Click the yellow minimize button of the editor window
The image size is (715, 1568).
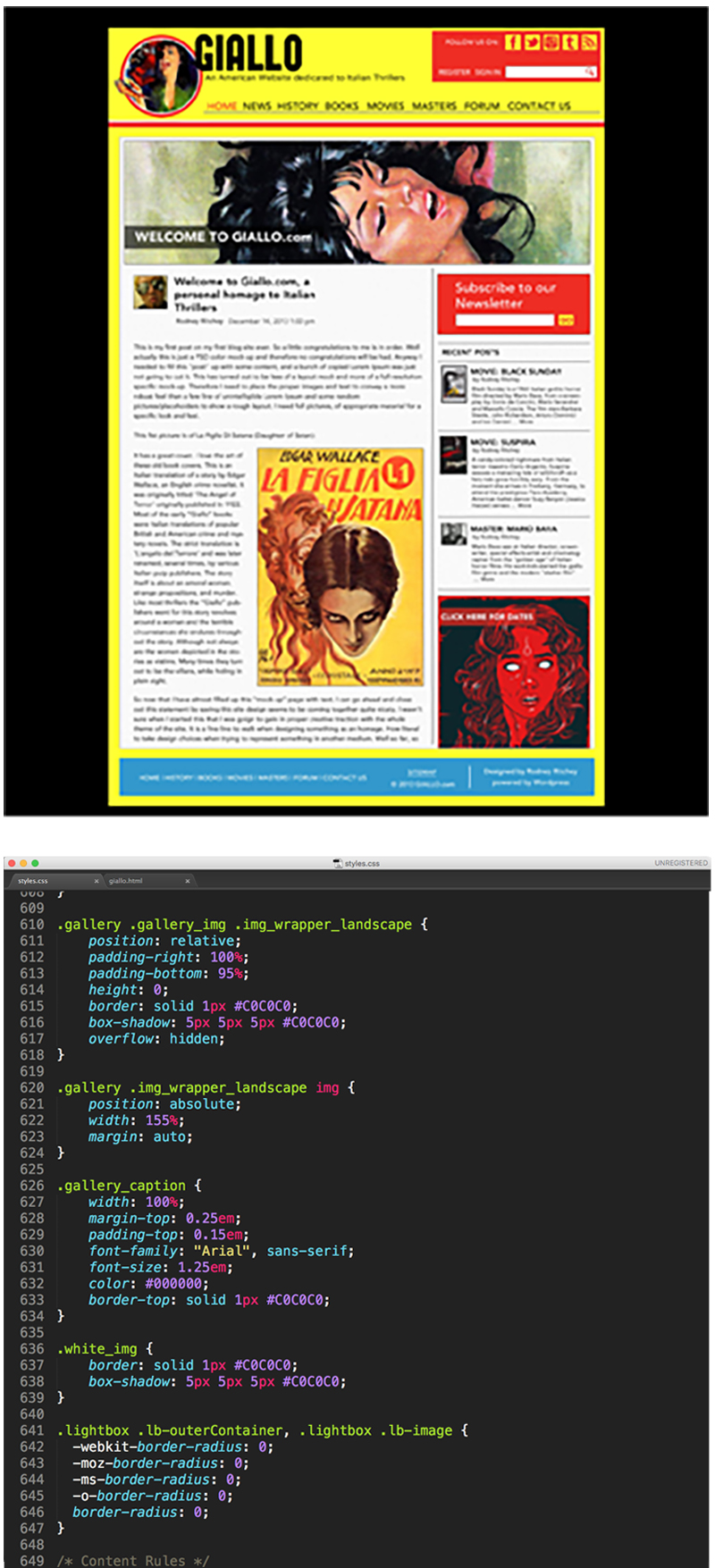23,863
